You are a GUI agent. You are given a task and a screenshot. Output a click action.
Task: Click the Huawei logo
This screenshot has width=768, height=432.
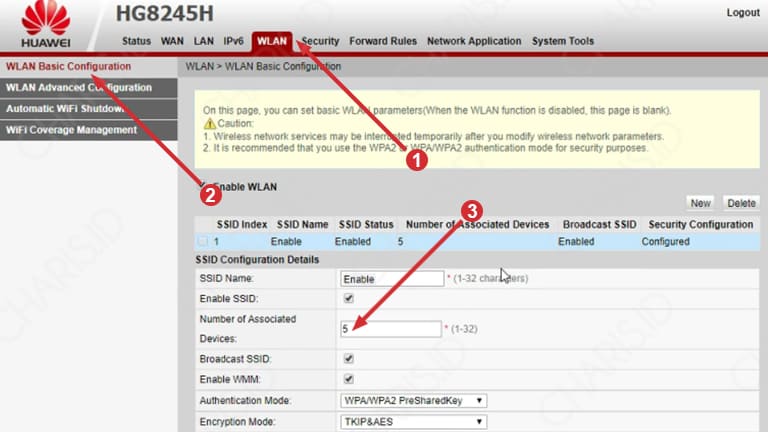click(x=46, y=24)
